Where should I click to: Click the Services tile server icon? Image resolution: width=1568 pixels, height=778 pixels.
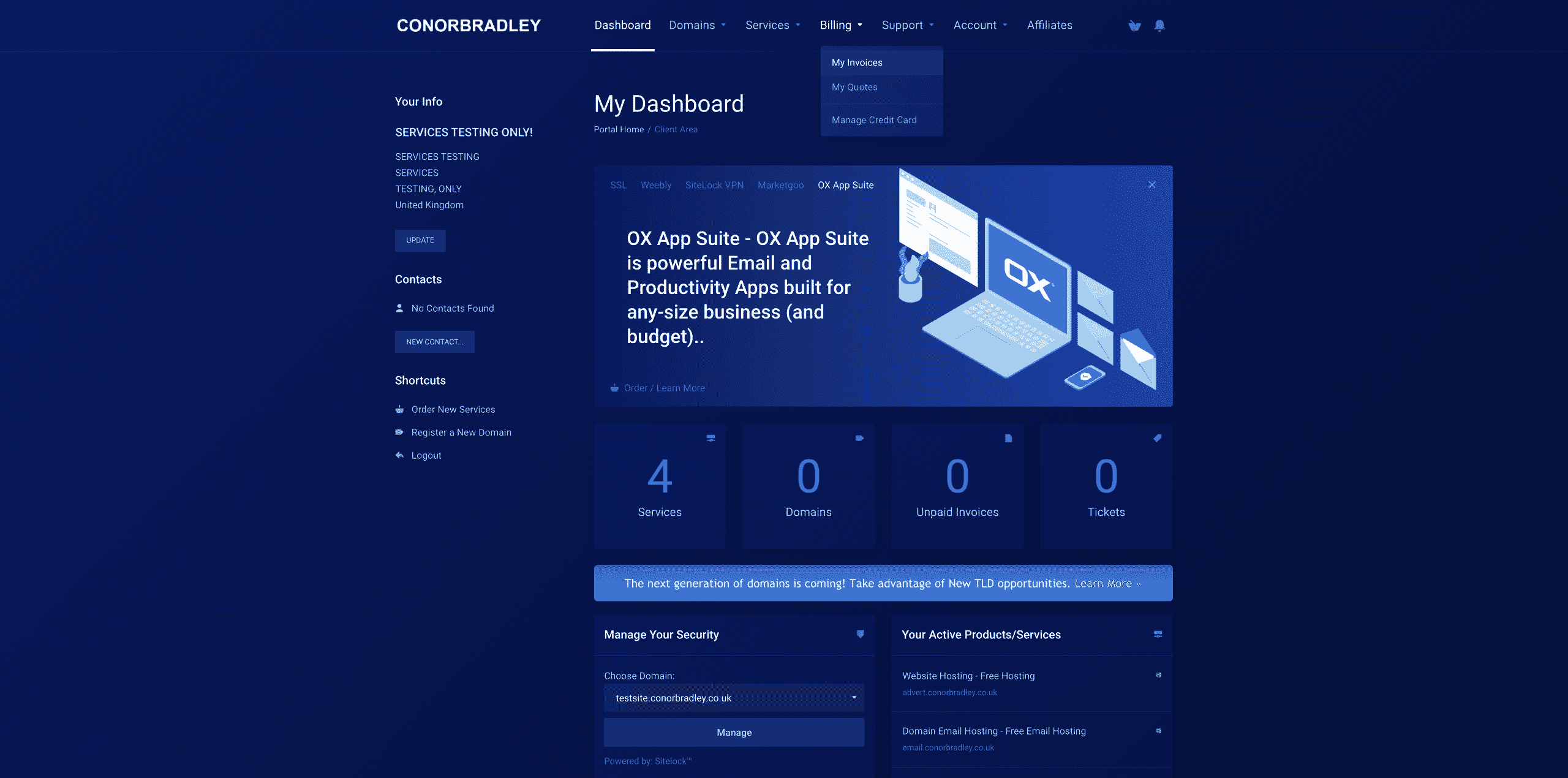[x=710, y=438]
